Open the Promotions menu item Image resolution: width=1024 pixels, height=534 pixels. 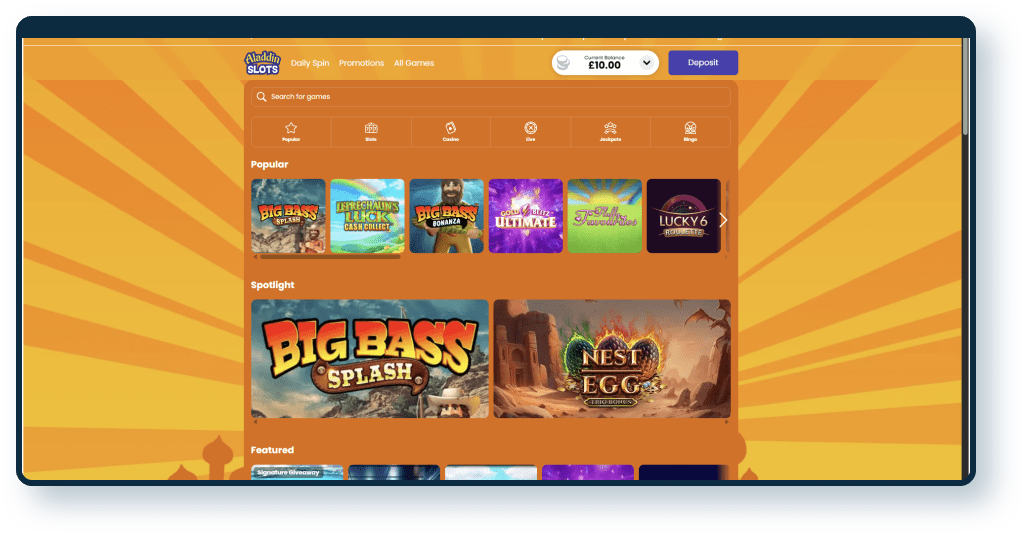361,63
